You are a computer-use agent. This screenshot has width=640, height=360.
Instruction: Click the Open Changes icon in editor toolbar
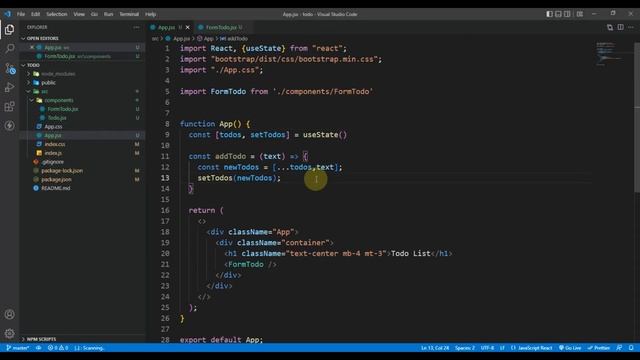click(610, 27)
